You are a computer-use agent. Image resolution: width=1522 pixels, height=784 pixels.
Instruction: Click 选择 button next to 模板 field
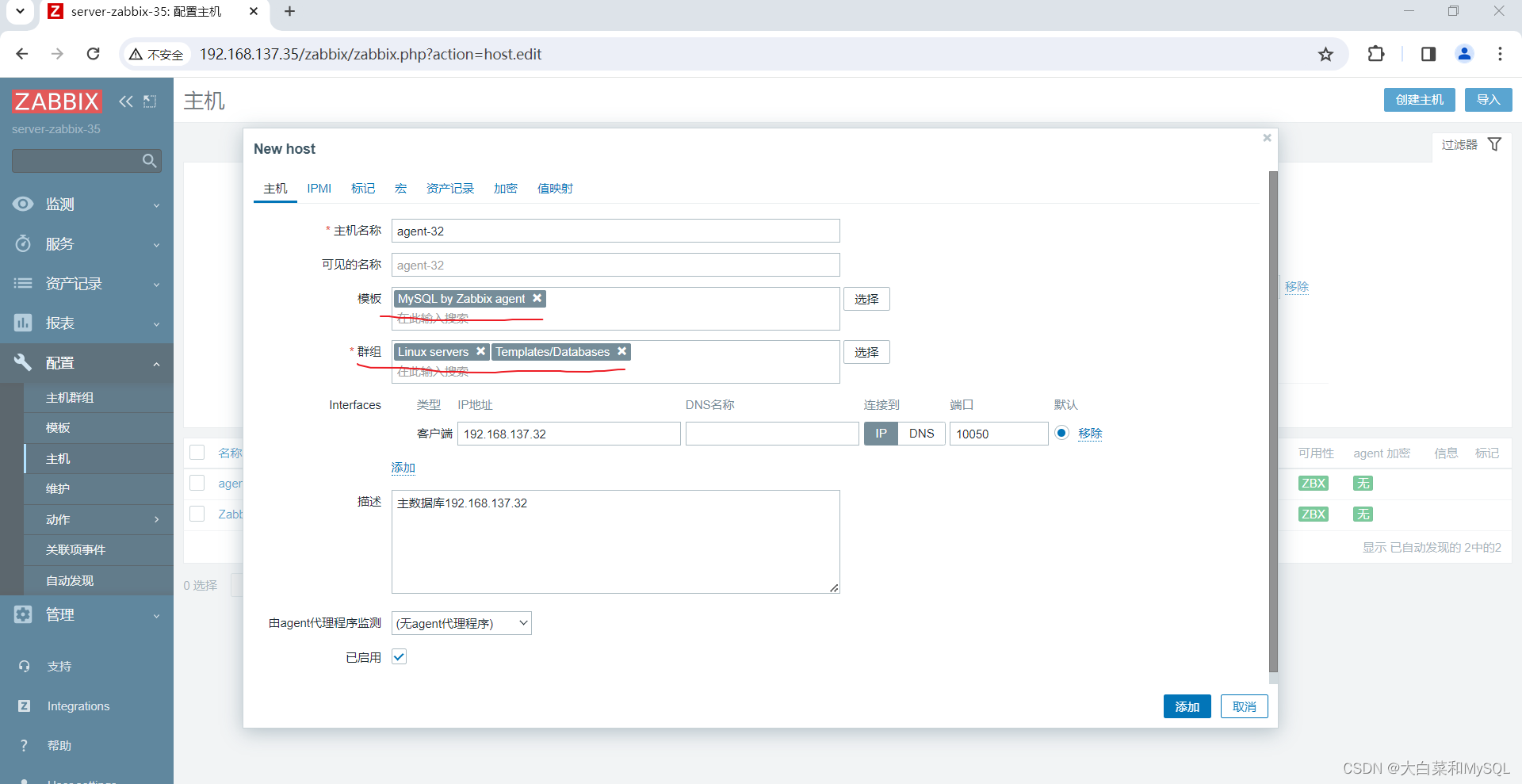tap(866, 299)
